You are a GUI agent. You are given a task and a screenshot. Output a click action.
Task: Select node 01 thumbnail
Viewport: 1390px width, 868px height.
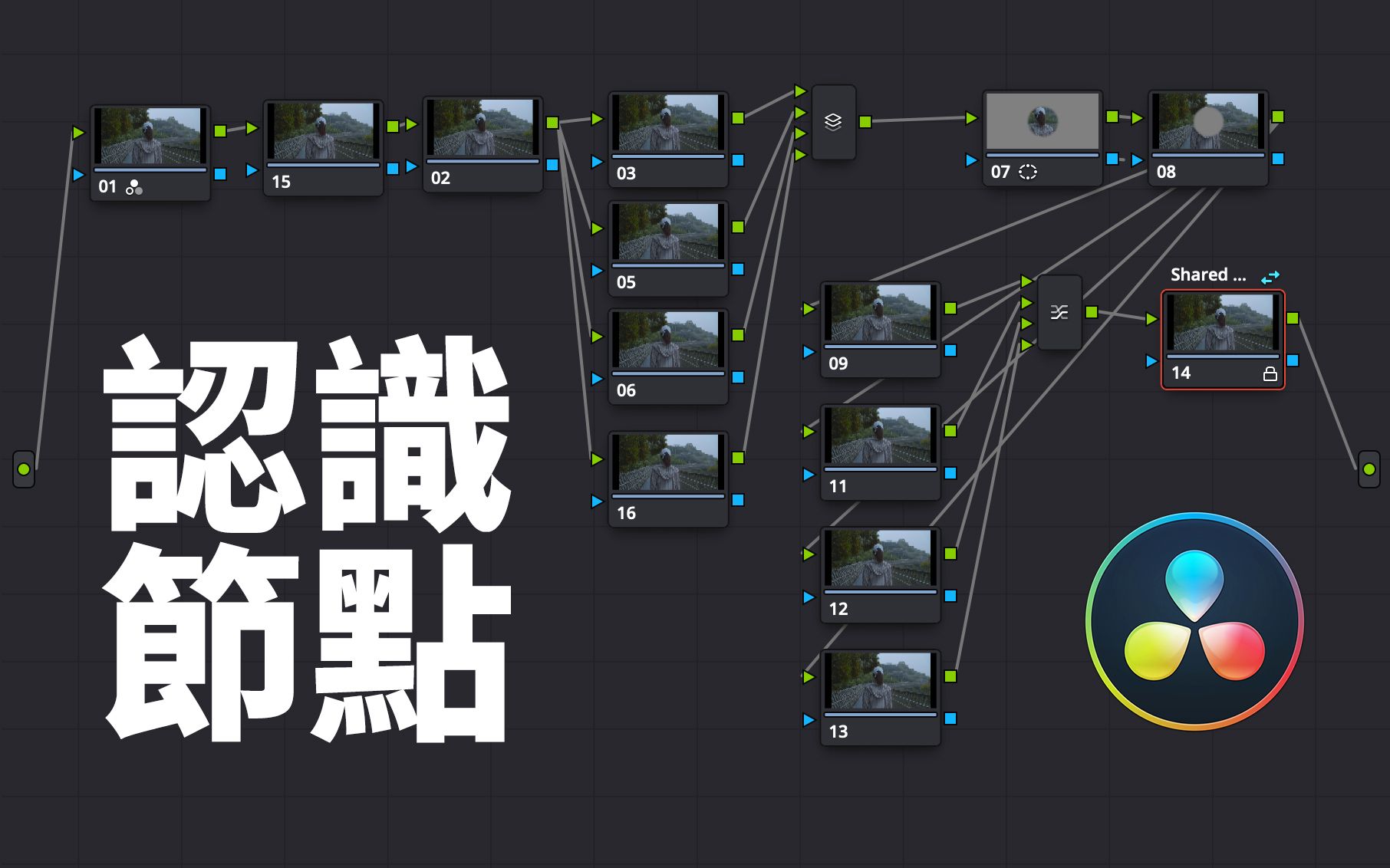(150, 136)
